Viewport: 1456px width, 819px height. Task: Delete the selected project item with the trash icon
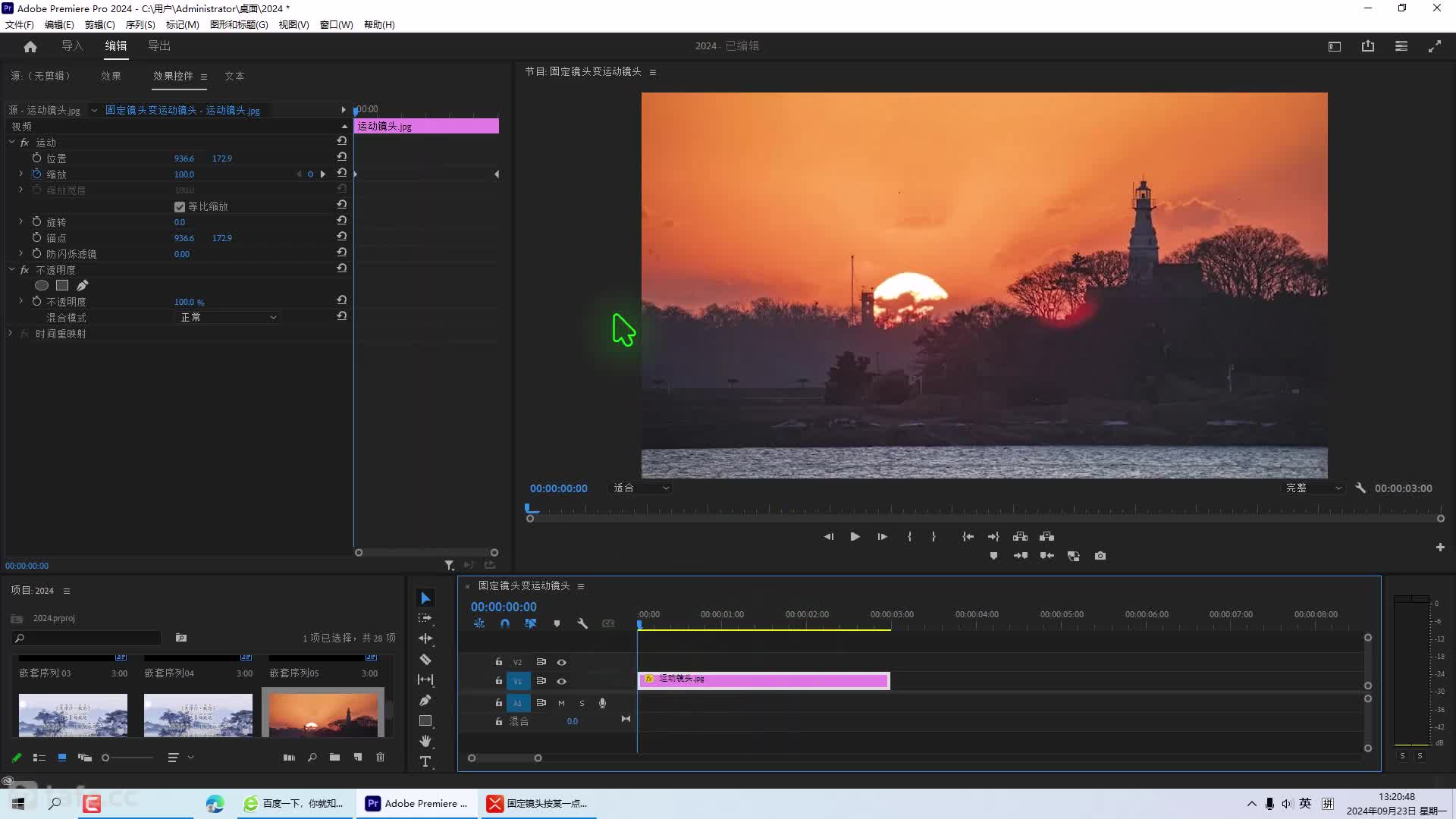tap(381, 757)
